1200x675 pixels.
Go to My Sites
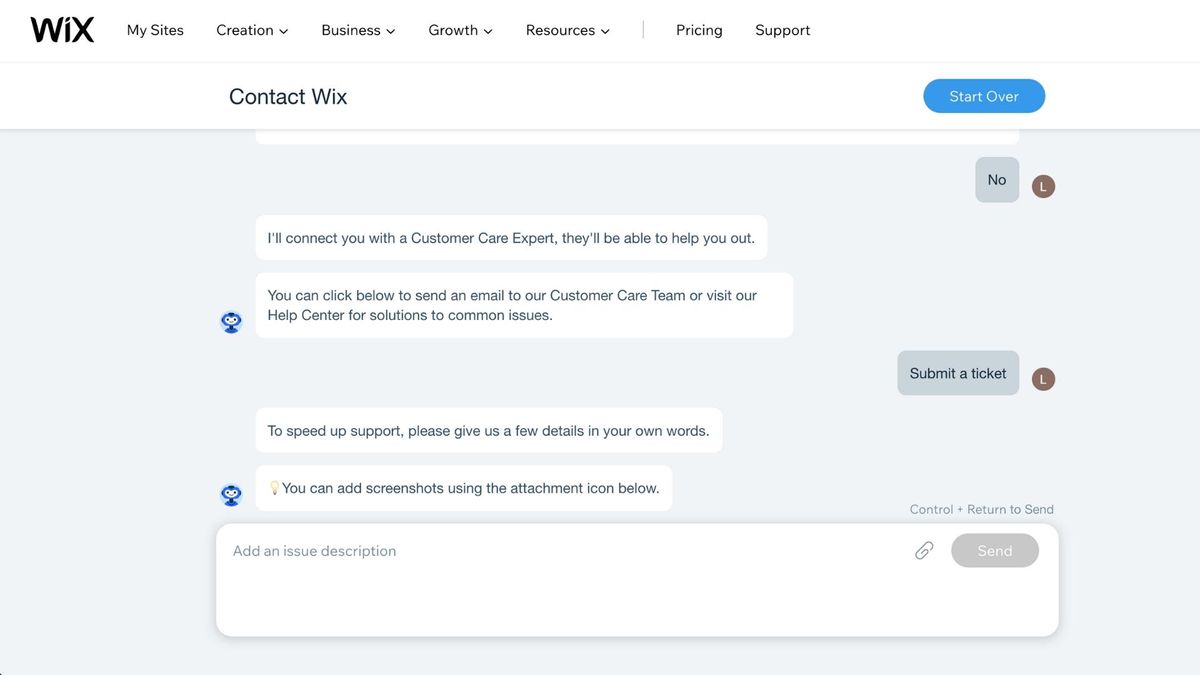[154, 30]
